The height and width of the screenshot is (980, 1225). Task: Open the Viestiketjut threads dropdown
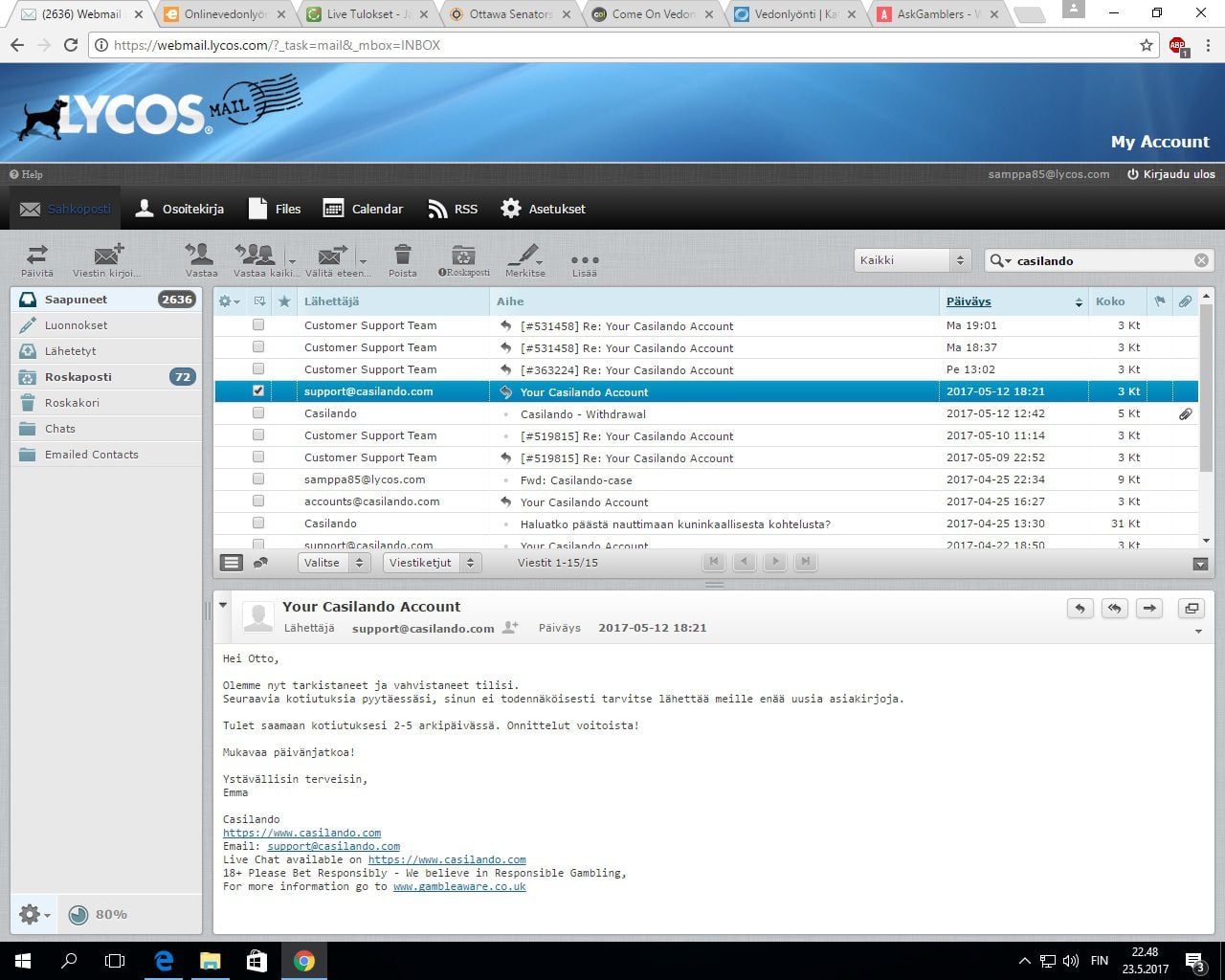[x=432, y=563]
